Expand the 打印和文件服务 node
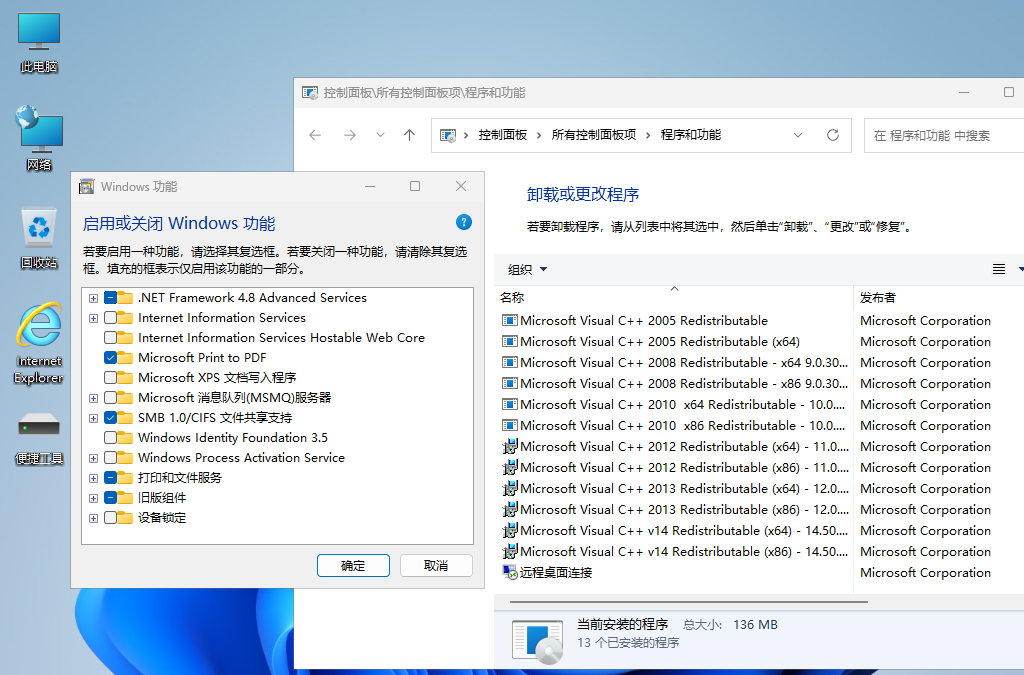The width and height of the screenshot is (1024, 675). (93, 479)
